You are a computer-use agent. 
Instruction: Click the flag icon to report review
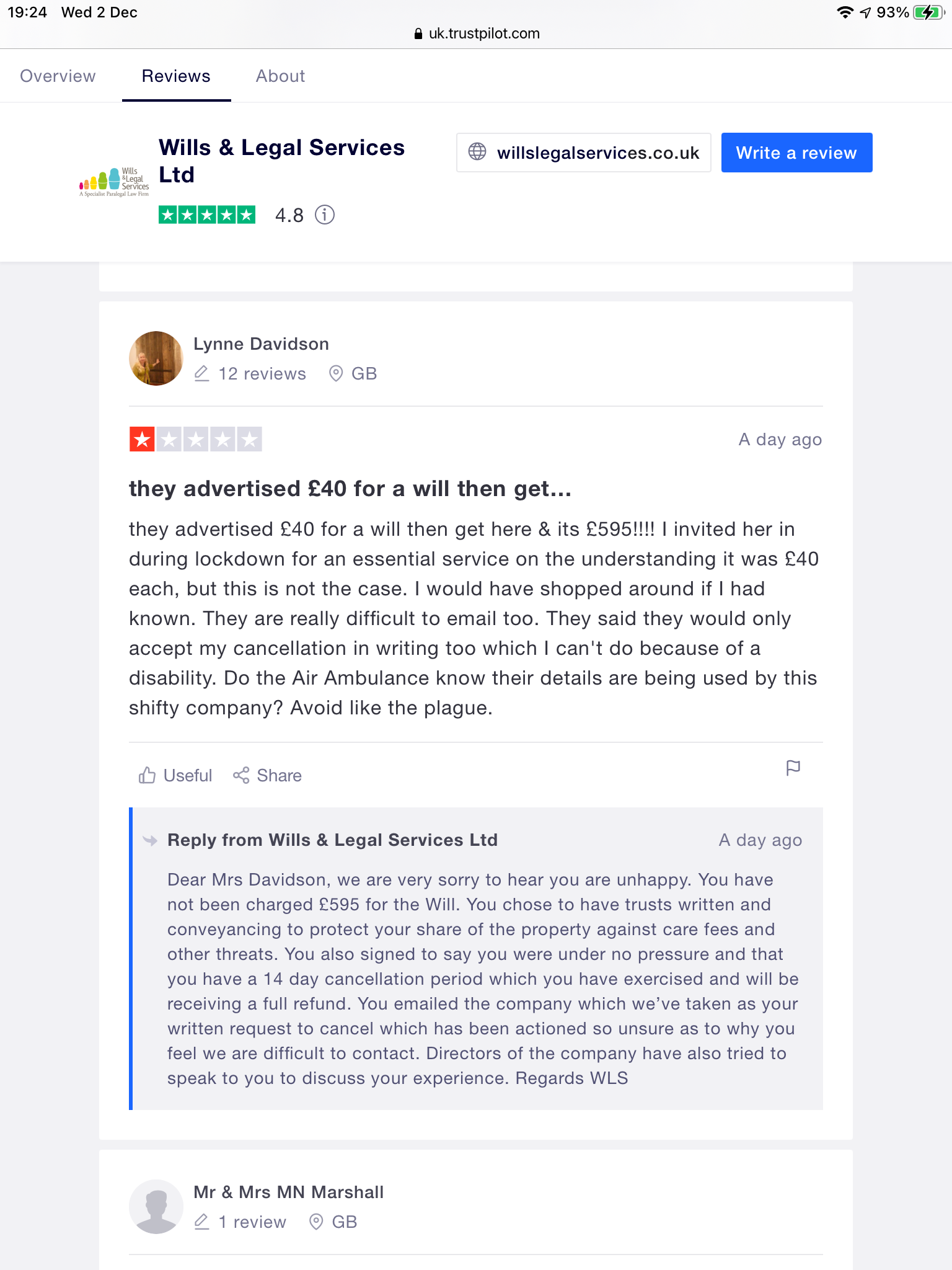(793, 768)
